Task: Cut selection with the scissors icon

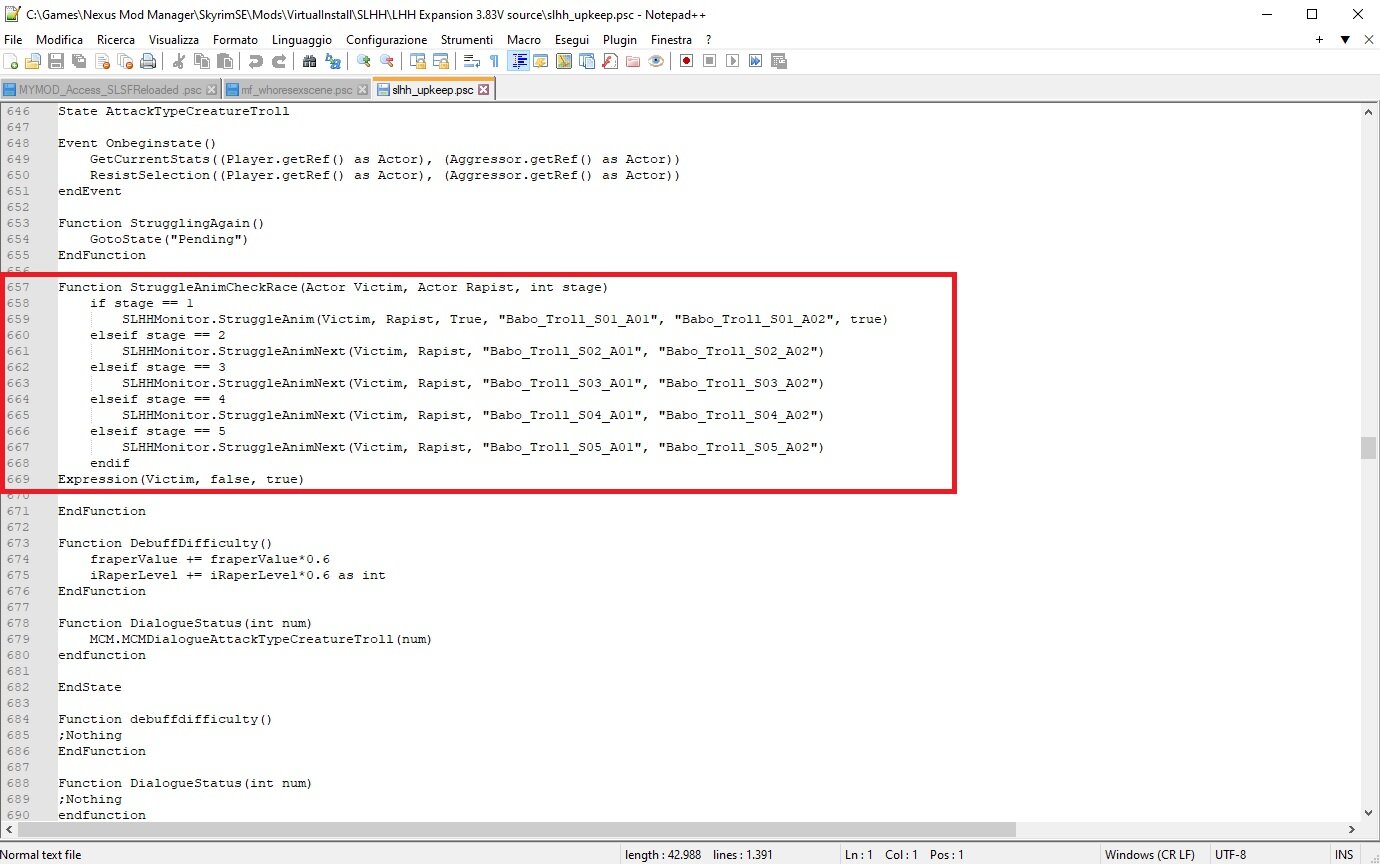Action: pos(179,61)
